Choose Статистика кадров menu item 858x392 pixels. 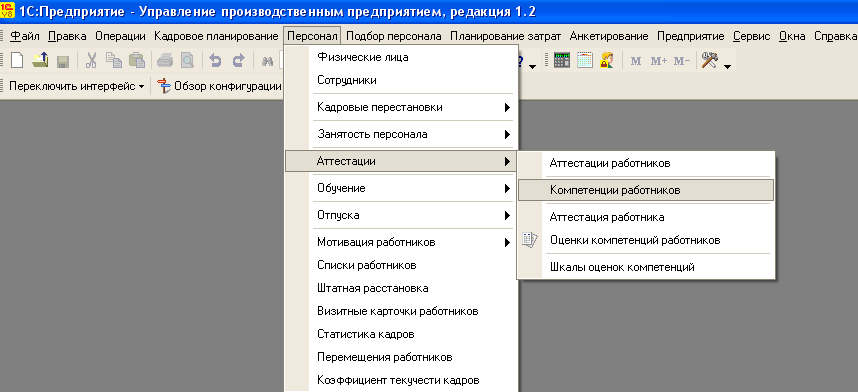coord(400,334)
